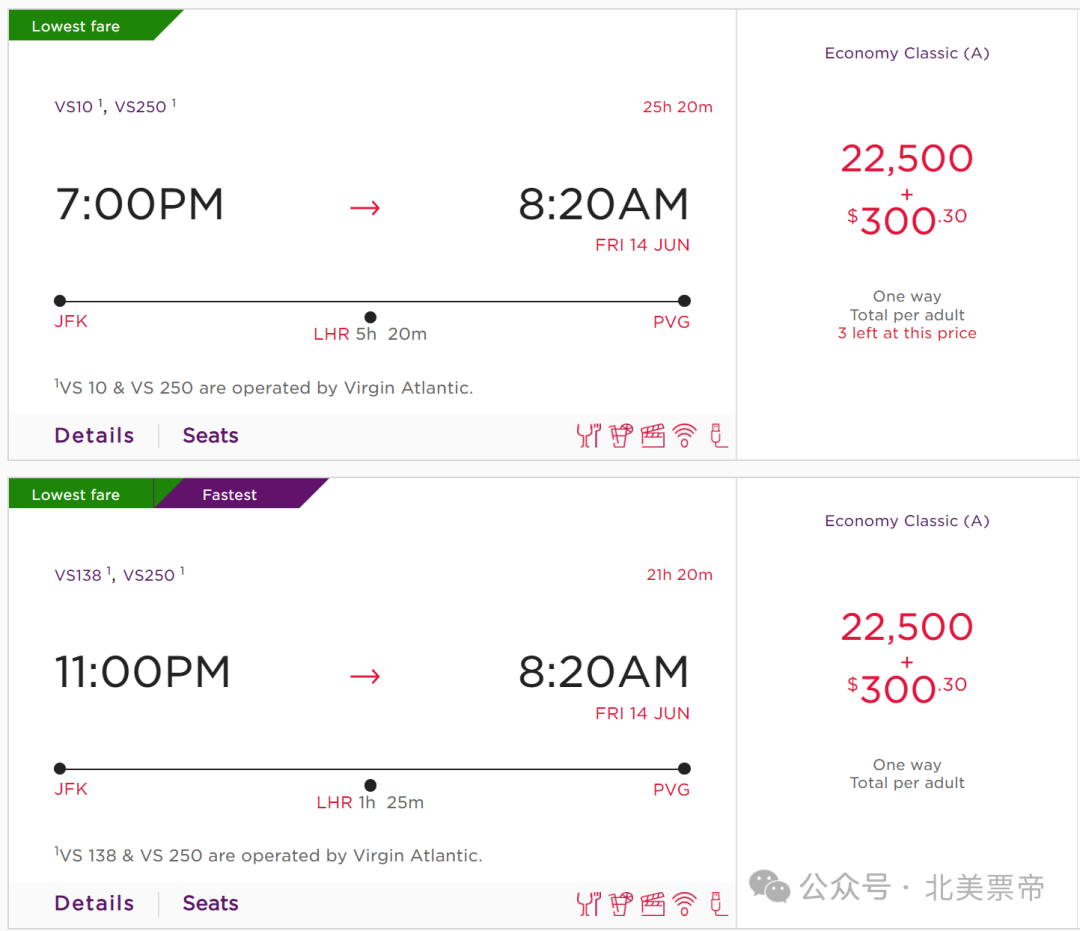
Task: Click the power outlet icon on the first flight
Action: (718, 436)
